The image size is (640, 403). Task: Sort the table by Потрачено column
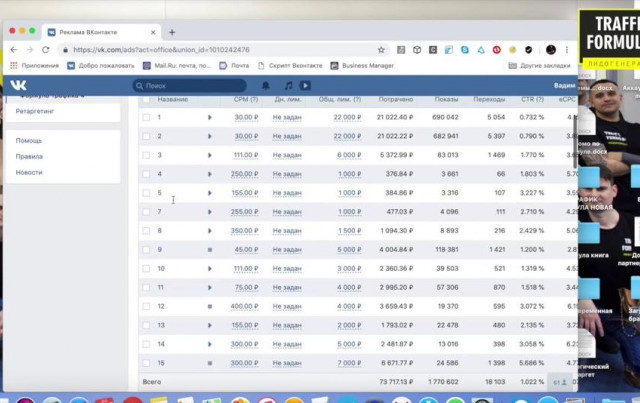tap(396, 100)
